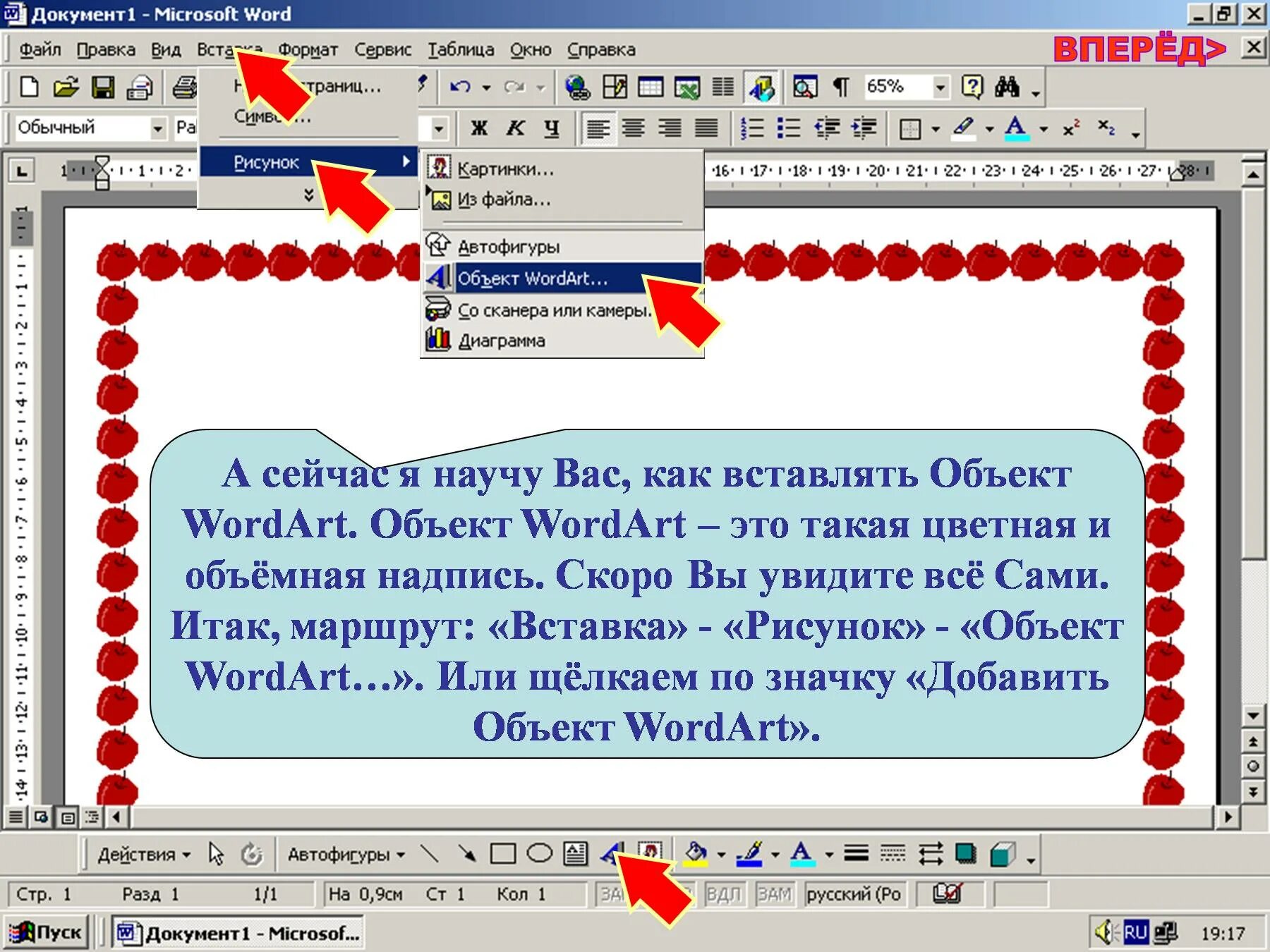1270x952 pixels.
Task: Apply the yellow Fill Color bucket
Action: [696, 855]
